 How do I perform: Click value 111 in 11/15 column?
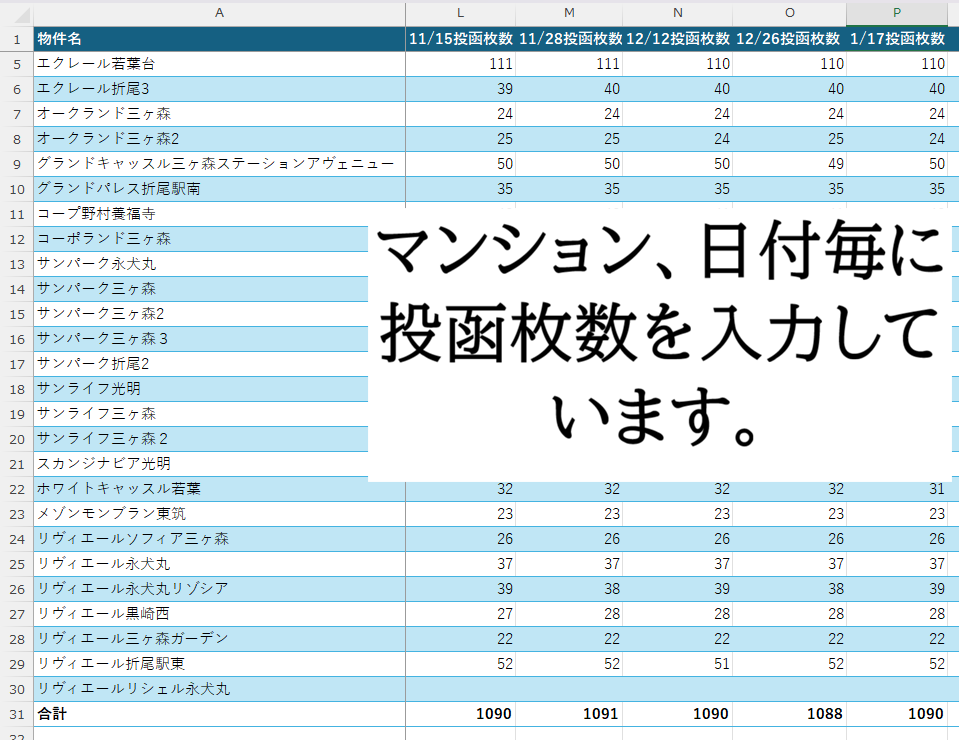click(461, 64)
